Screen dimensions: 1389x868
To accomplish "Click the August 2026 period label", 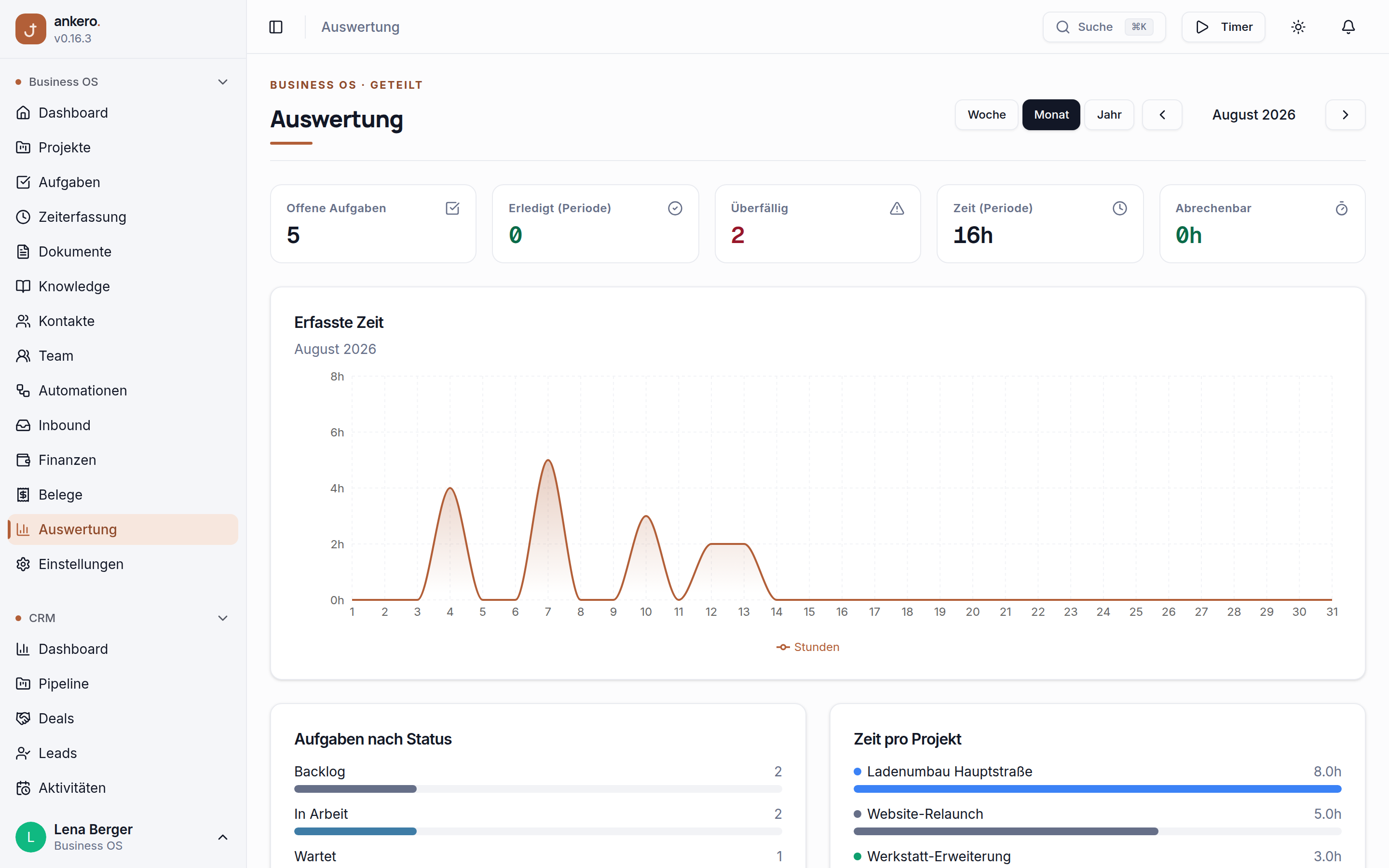I will click(x=1253, y=115).
